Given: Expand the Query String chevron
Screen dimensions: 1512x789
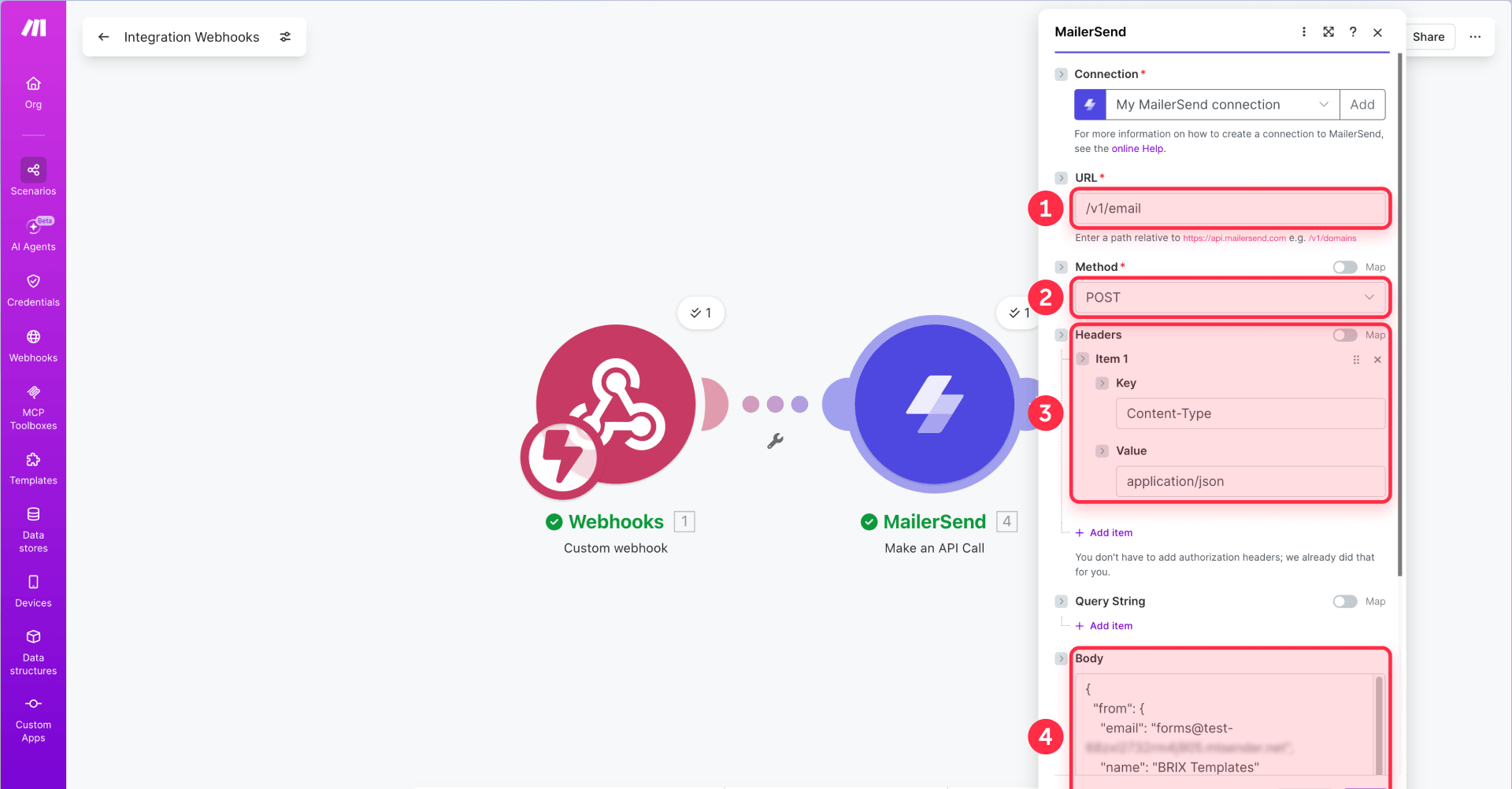Looking at the screenshot, I should [x=1061, y=602].
